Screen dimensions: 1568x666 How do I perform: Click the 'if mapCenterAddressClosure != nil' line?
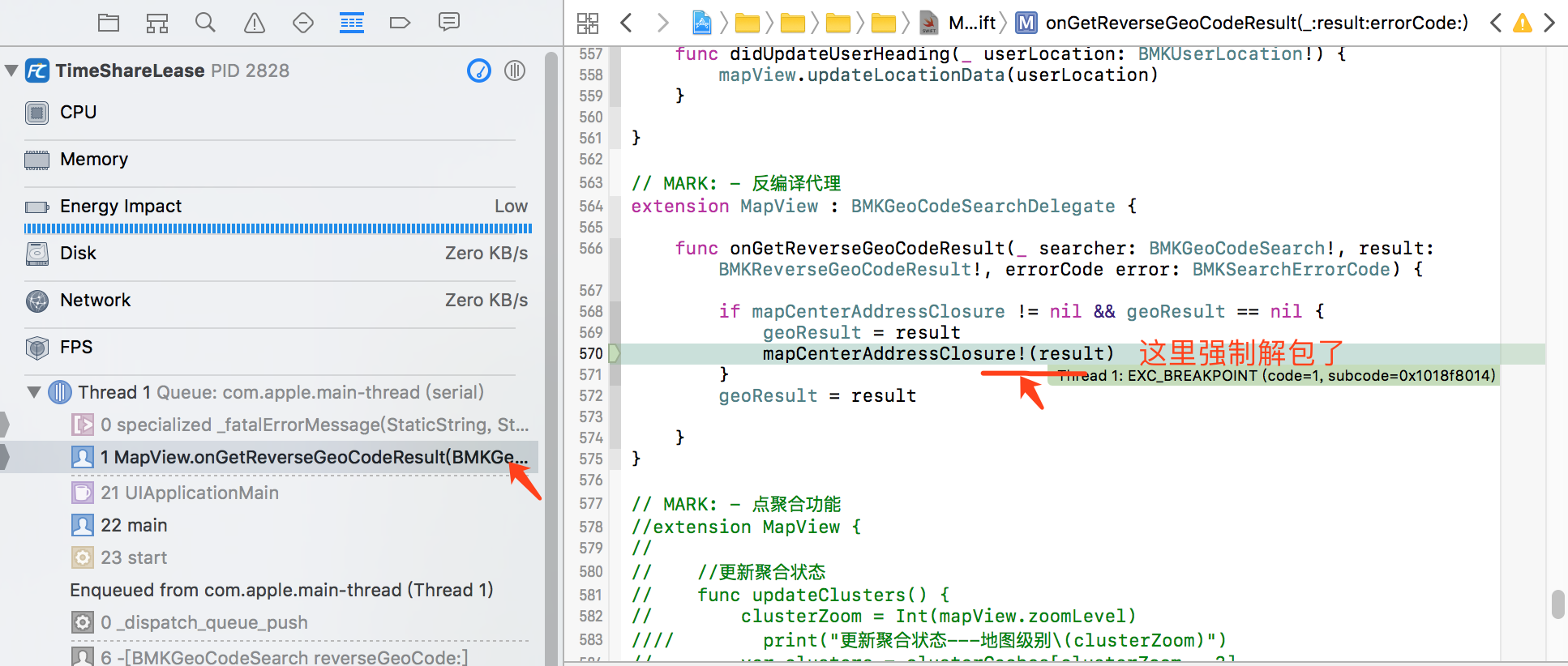coord(1022,312)
